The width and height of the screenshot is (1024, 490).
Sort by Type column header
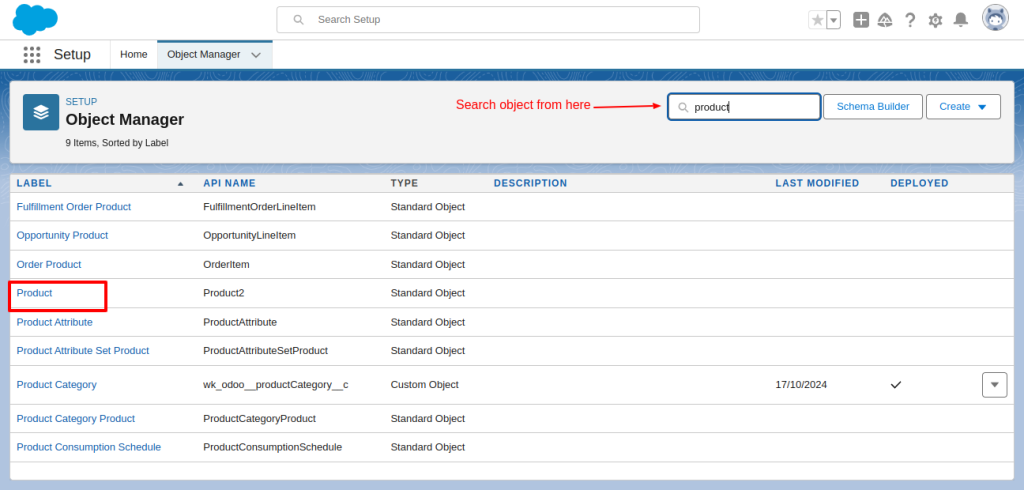(404, 184)
